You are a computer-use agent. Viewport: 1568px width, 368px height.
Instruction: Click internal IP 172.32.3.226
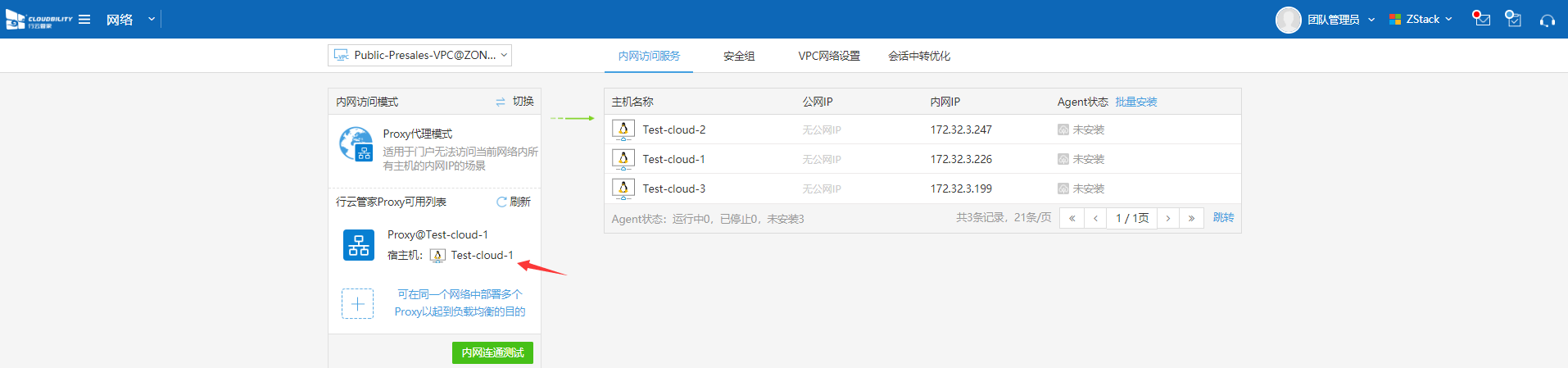pyautogui.click(x=961, y=159)
